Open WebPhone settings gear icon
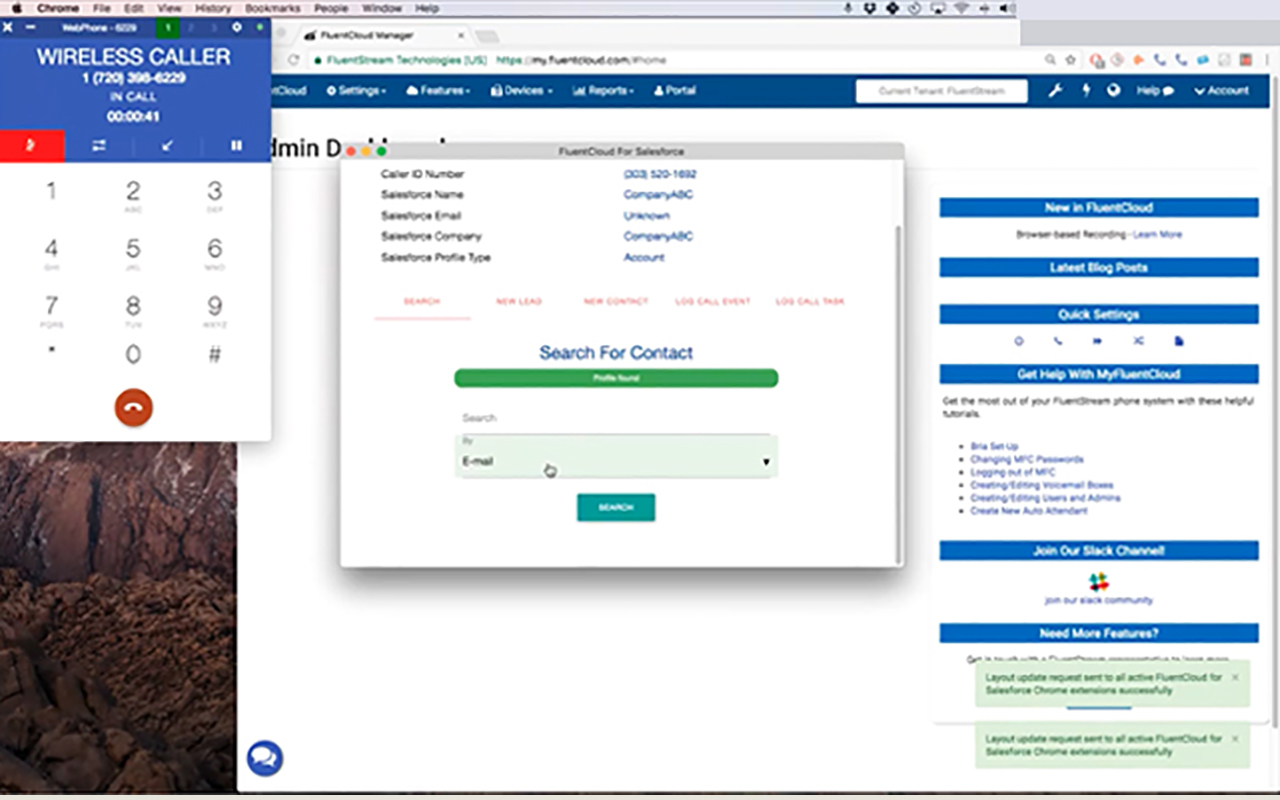Screen dimensions: 1280x800 click(x=237, y=27)
